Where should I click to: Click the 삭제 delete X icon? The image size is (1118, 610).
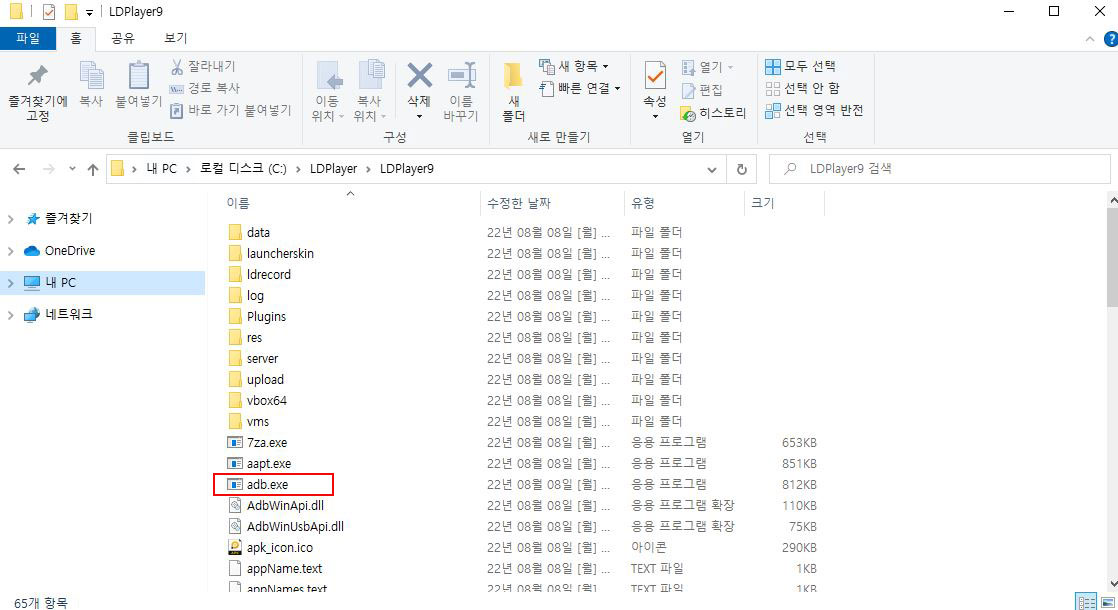[419, 75]
